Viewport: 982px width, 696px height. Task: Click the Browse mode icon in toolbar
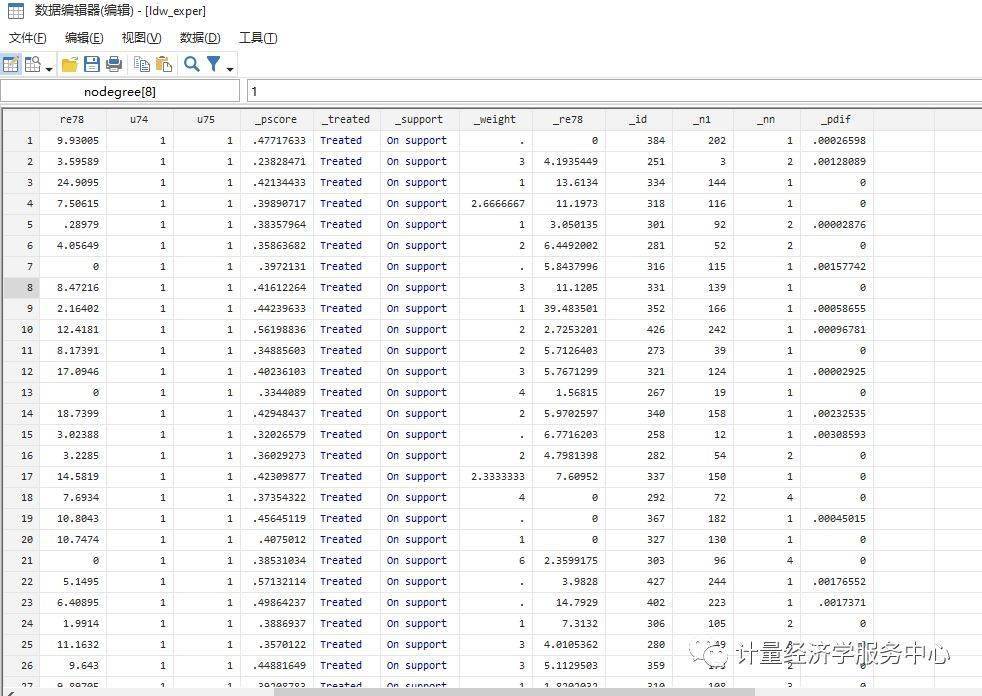point(32,65)
